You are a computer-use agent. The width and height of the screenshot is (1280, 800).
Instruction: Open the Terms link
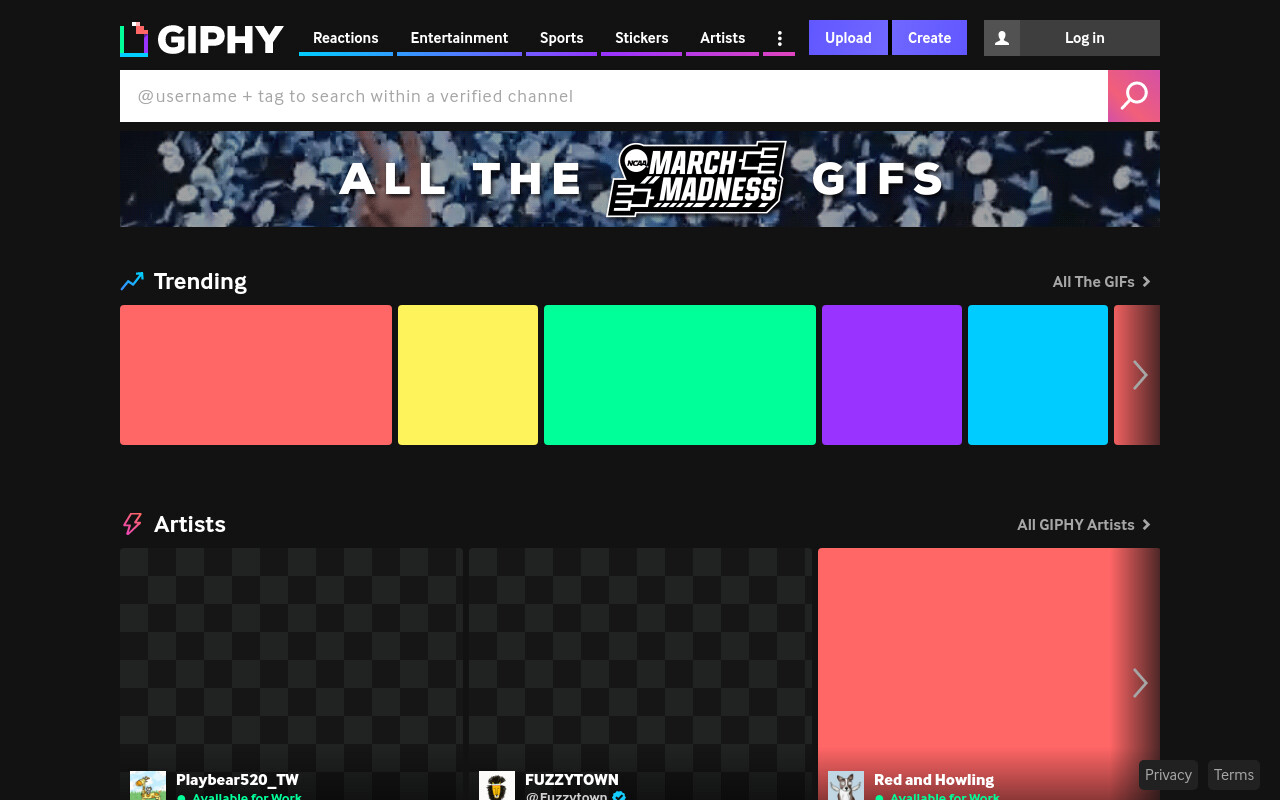1234,775
